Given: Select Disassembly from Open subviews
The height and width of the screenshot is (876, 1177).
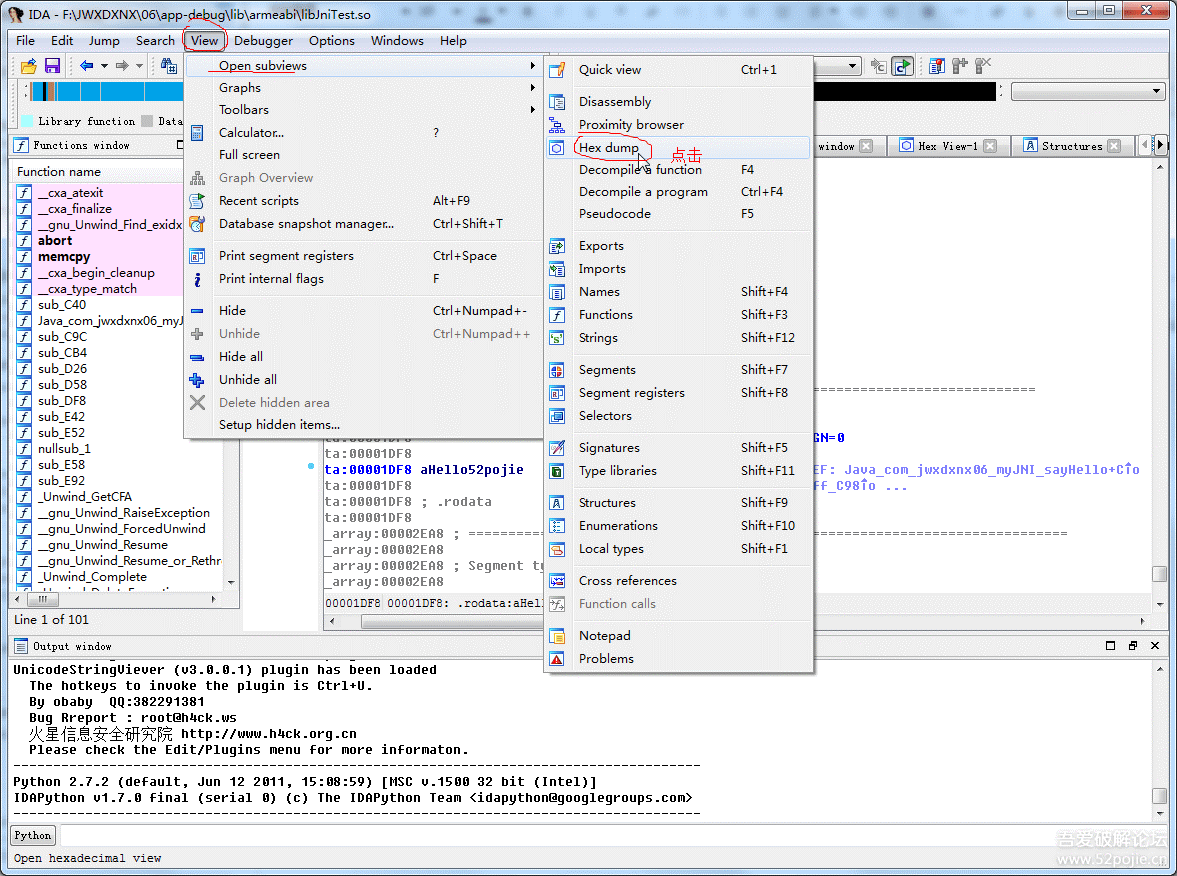Looking at the screenshot, I should pos(614,102).
